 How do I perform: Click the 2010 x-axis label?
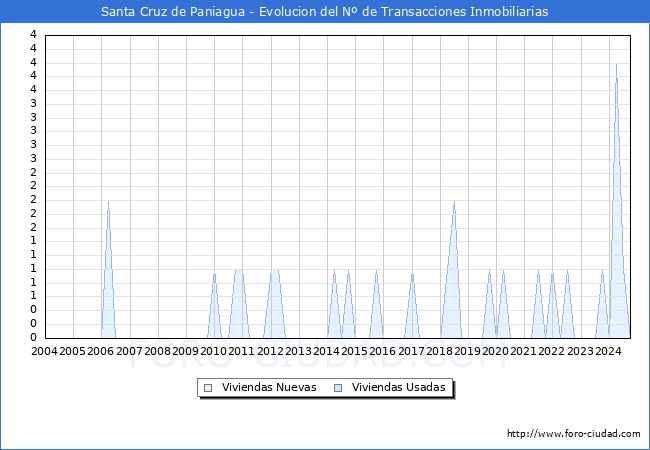point(213,351)
